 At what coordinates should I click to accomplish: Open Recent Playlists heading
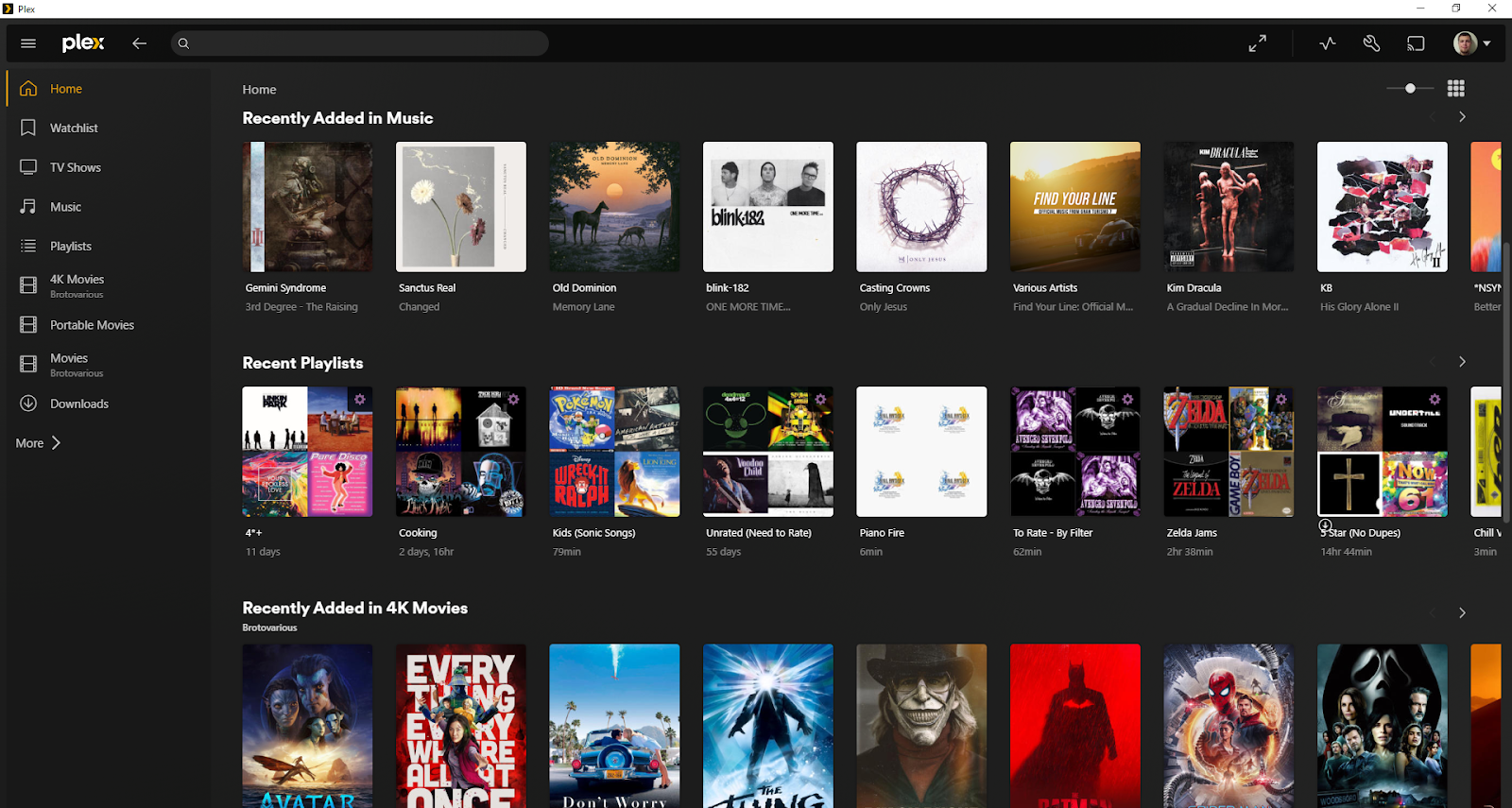point(302,363)
